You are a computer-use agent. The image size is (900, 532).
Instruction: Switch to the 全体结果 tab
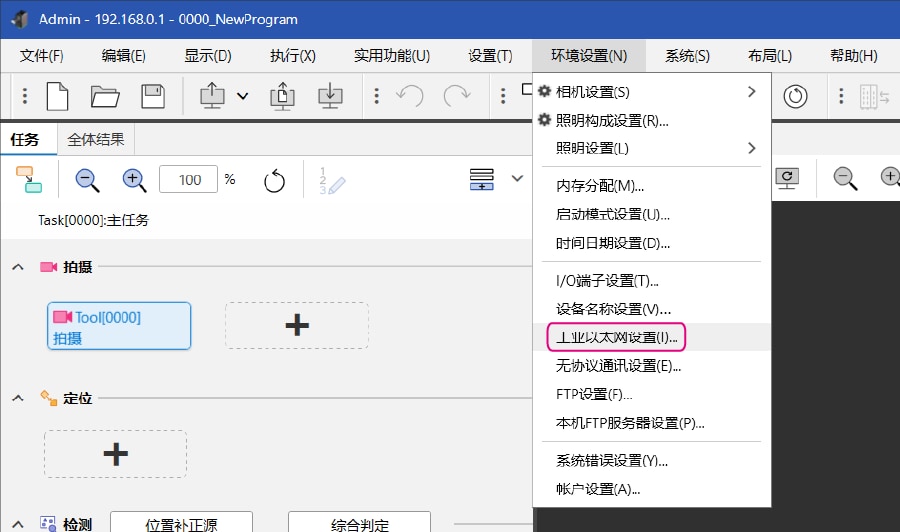pos(96,140)
